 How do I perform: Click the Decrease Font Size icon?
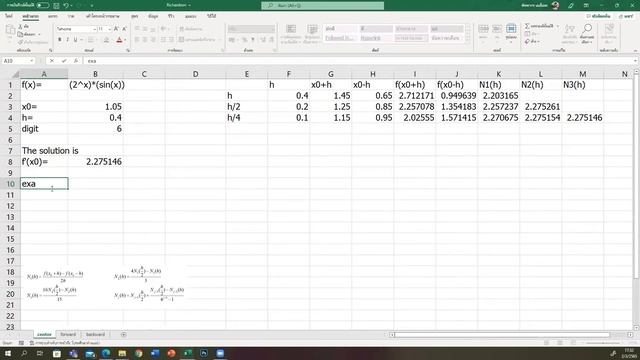pyautogui.click(x=124, y=29)
